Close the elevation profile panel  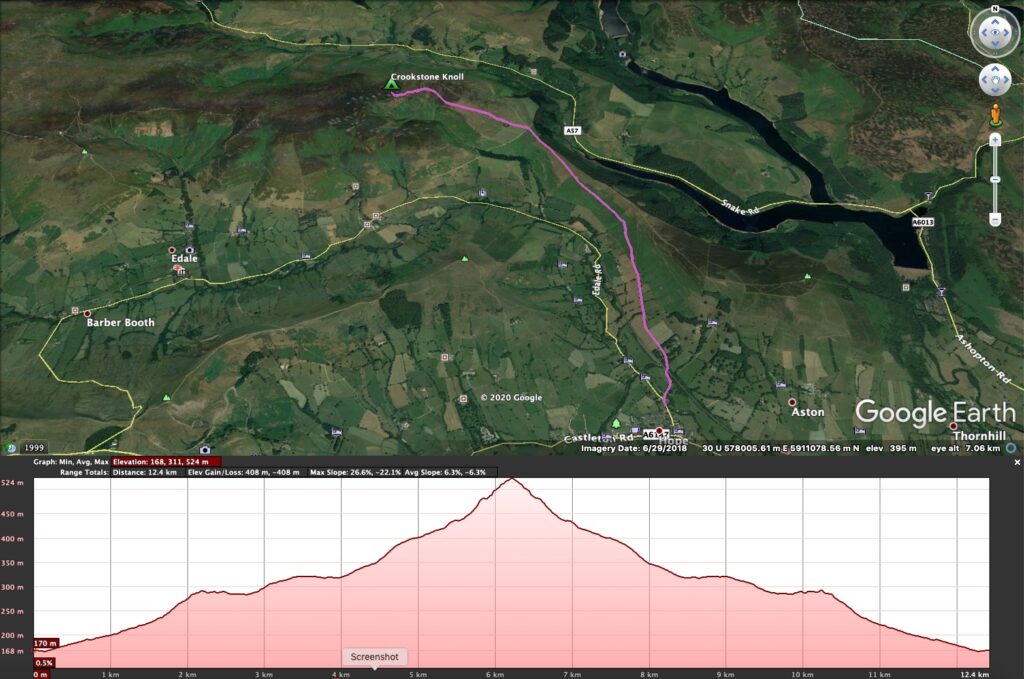[1016, 462]
